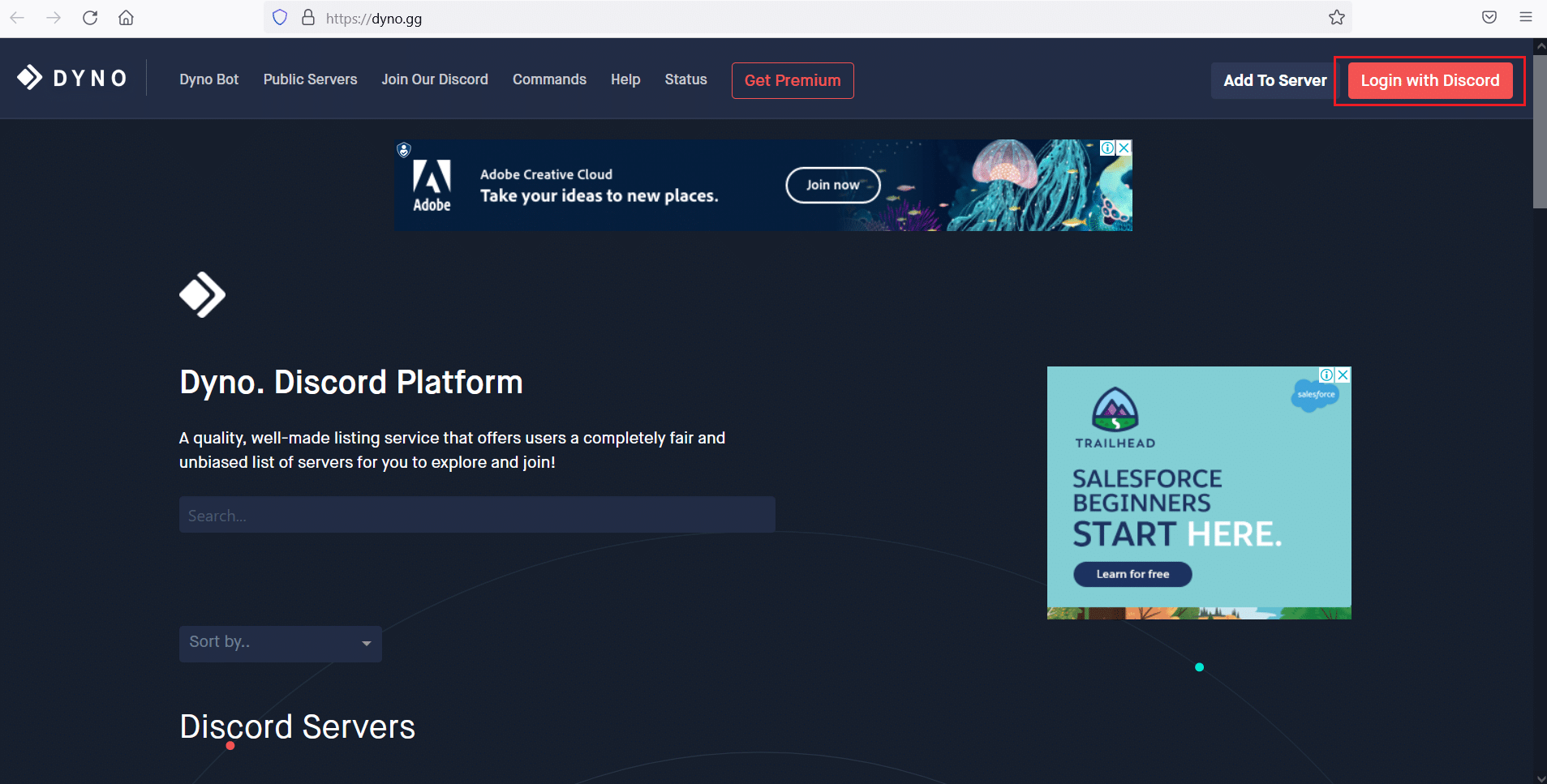This screenshot has width=1547, height=784.
Task: Click the back navigation arrow
Action: [18, 17]
